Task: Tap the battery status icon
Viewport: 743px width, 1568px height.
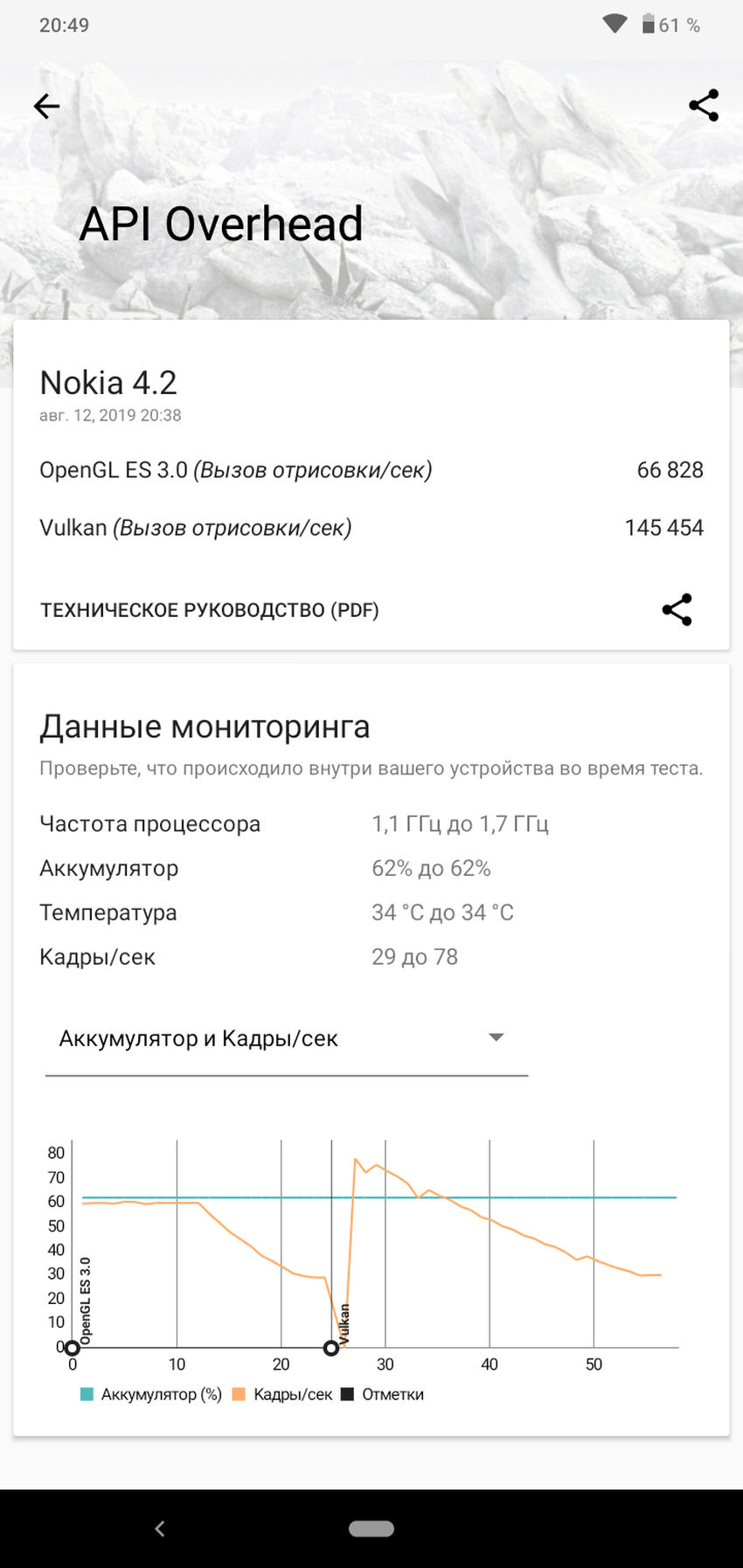Action: [x=649, y=24]
